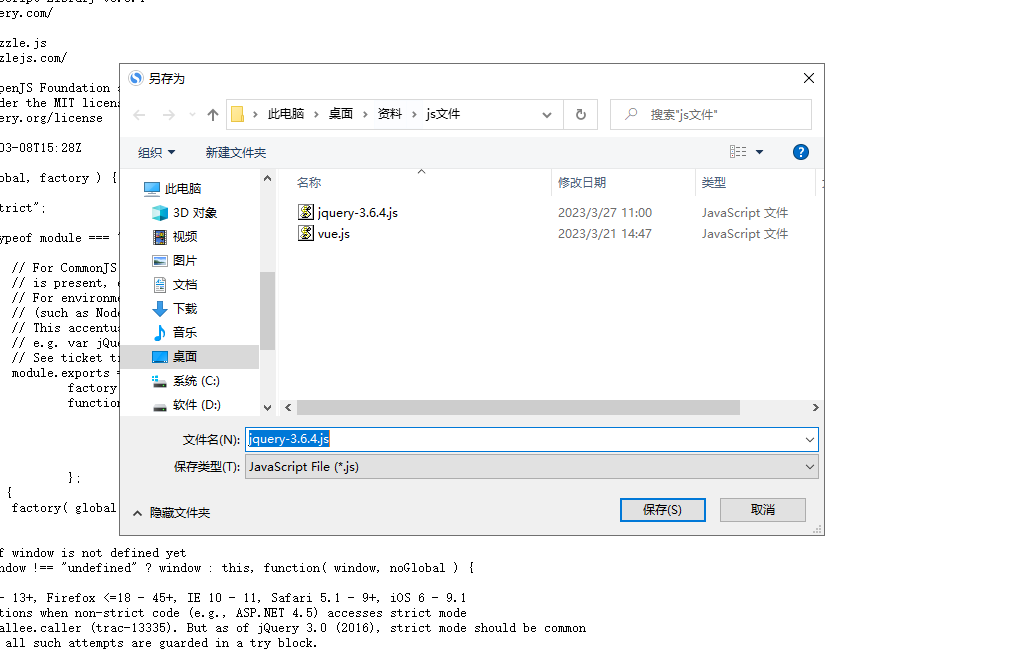Click the Up one level arrow

pyautogui.click(x=211, y=114)
